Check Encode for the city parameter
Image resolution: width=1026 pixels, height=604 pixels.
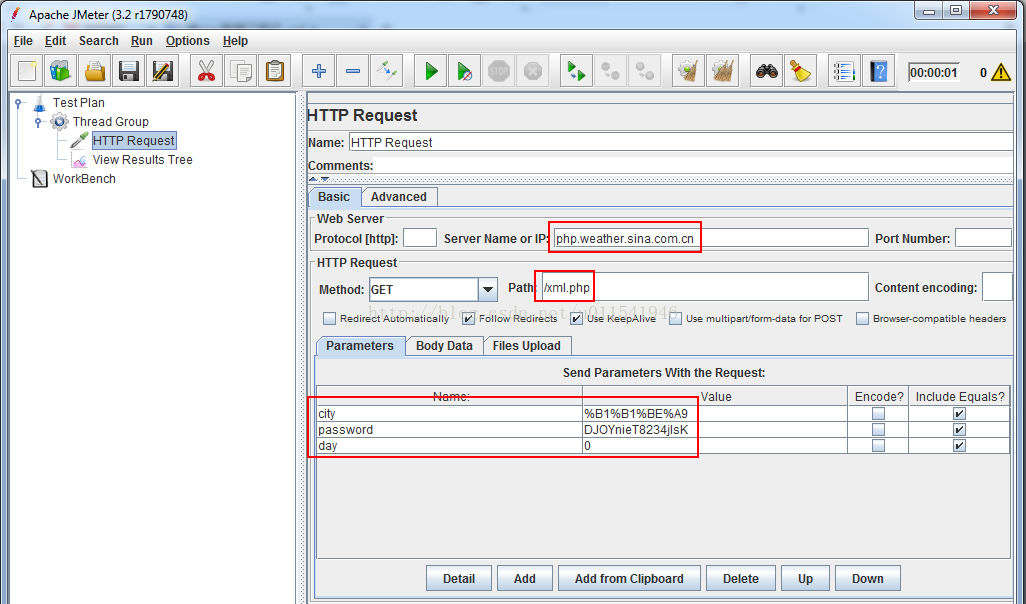(878, 414)
